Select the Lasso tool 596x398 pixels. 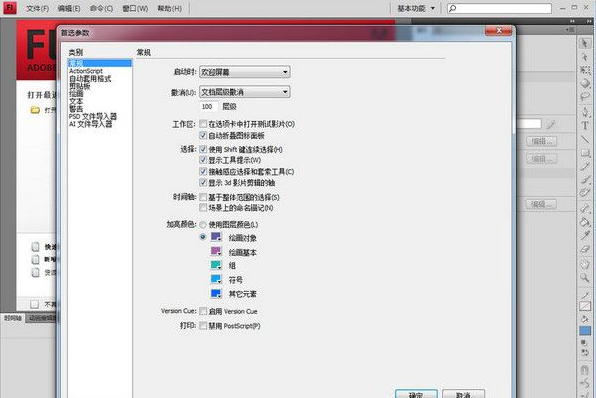(585, 96)
